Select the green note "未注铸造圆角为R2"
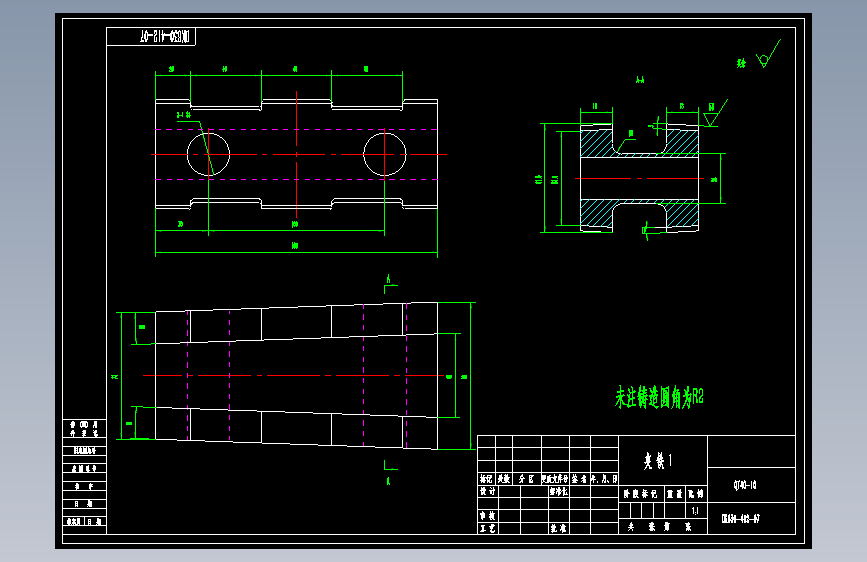Image resolution: width=867 pixels, height=562 pixels. pyautogui.click(x=659, y=397)
